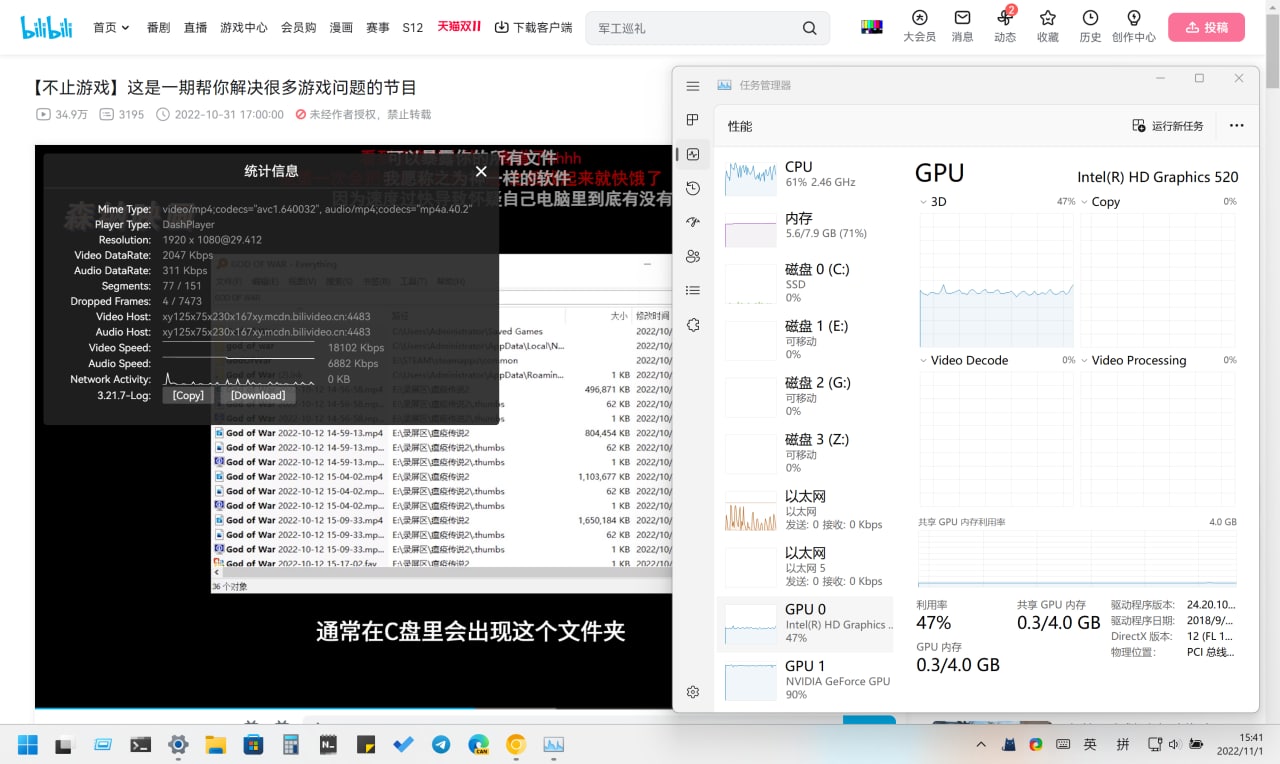This screenshot has width=1280, height=764.
Task: Open 游戏中心 in the bilibili nav bar
Action: coord(243,28)
